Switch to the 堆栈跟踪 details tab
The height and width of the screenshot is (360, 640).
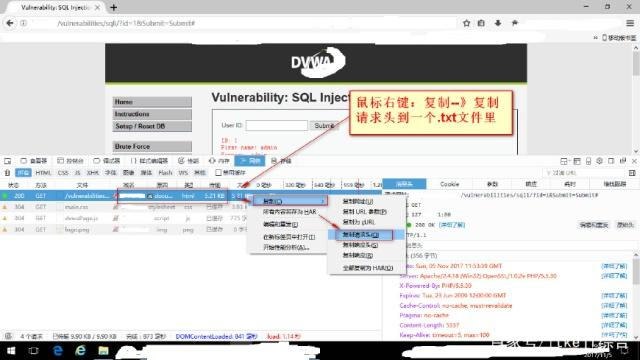point(614,184)
